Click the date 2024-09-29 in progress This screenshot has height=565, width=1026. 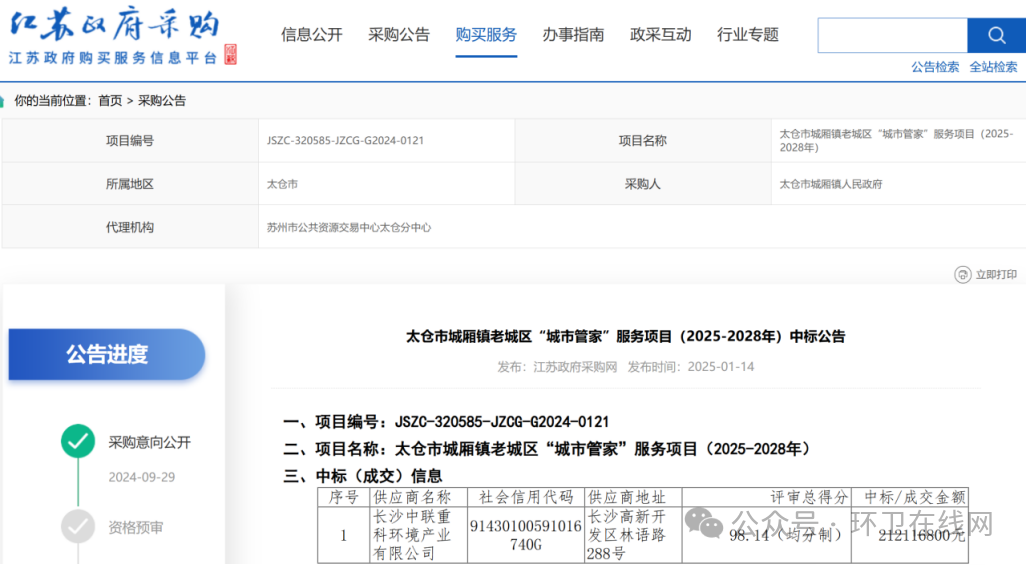click(141, 477)
